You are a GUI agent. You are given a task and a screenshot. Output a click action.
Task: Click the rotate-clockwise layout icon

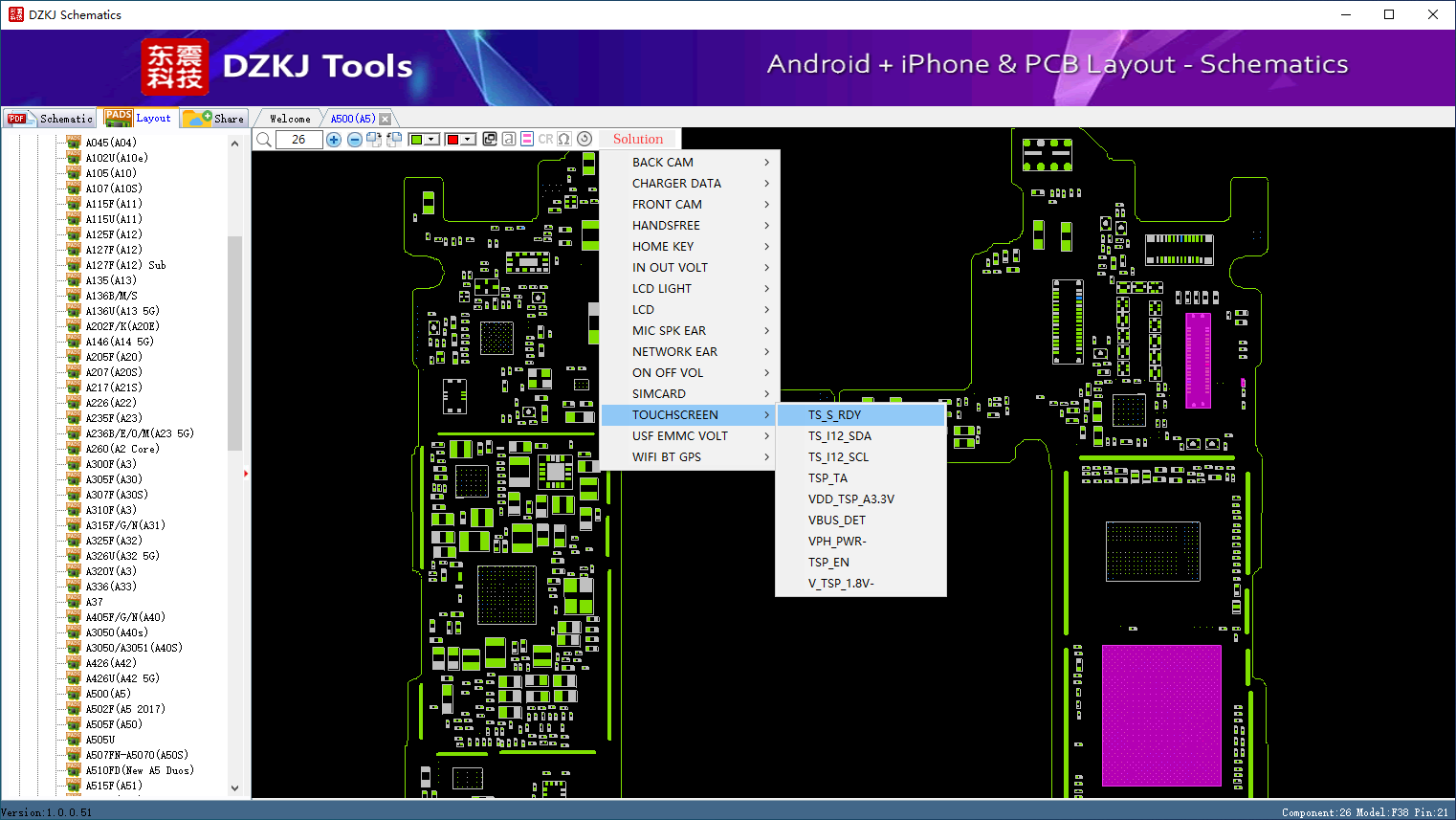click(x=374, y=140)
